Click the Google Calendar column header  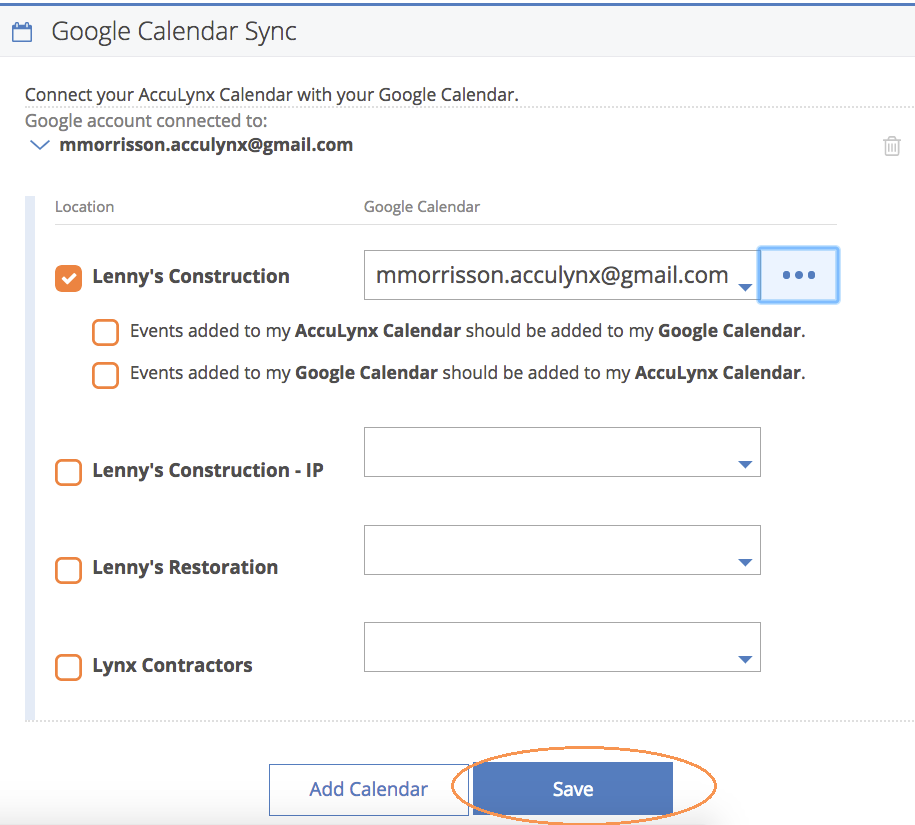coord(421,207)
